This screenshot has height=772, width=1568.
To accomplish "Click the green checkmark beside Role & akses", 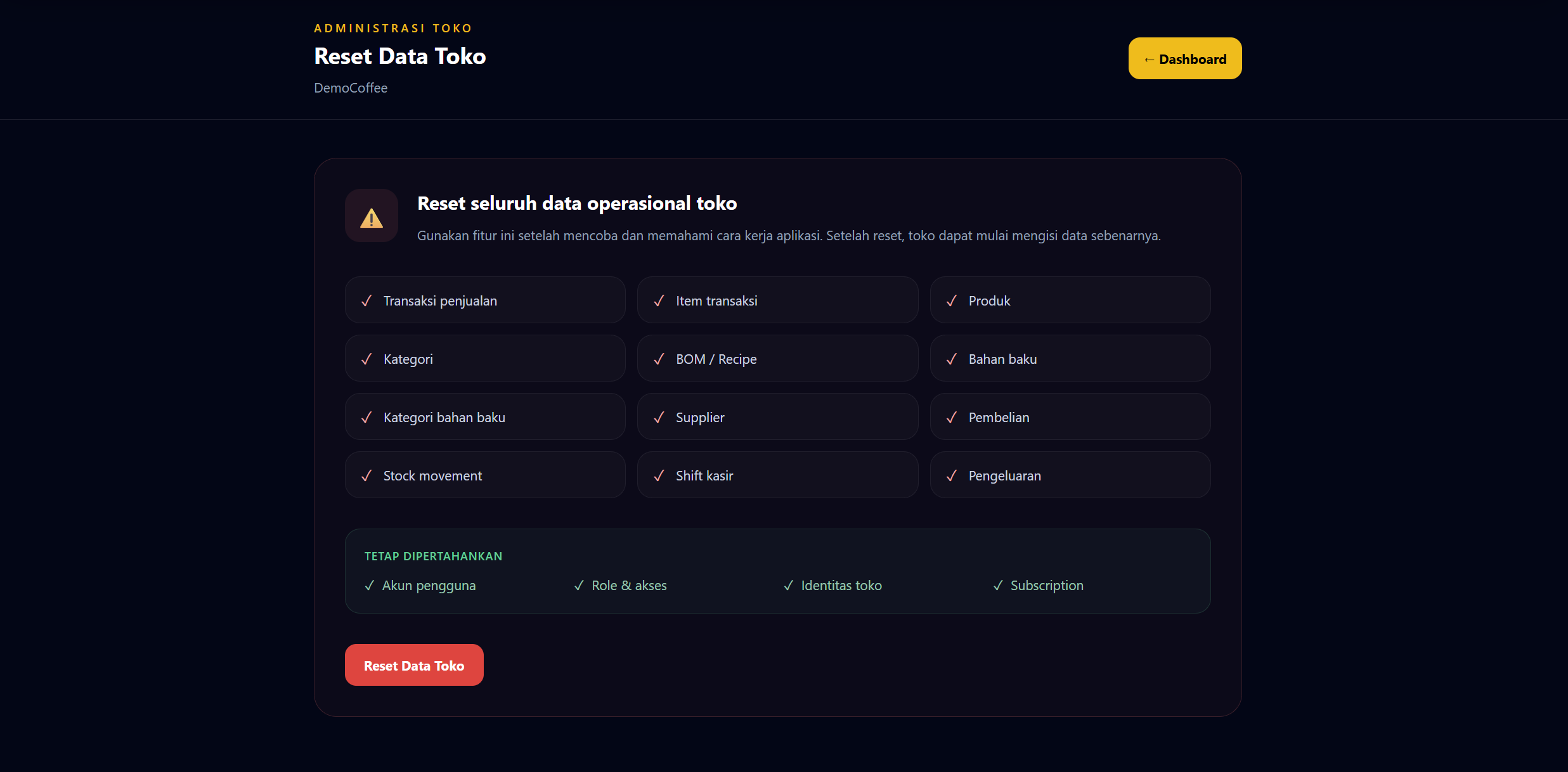I will click(579, 585).
